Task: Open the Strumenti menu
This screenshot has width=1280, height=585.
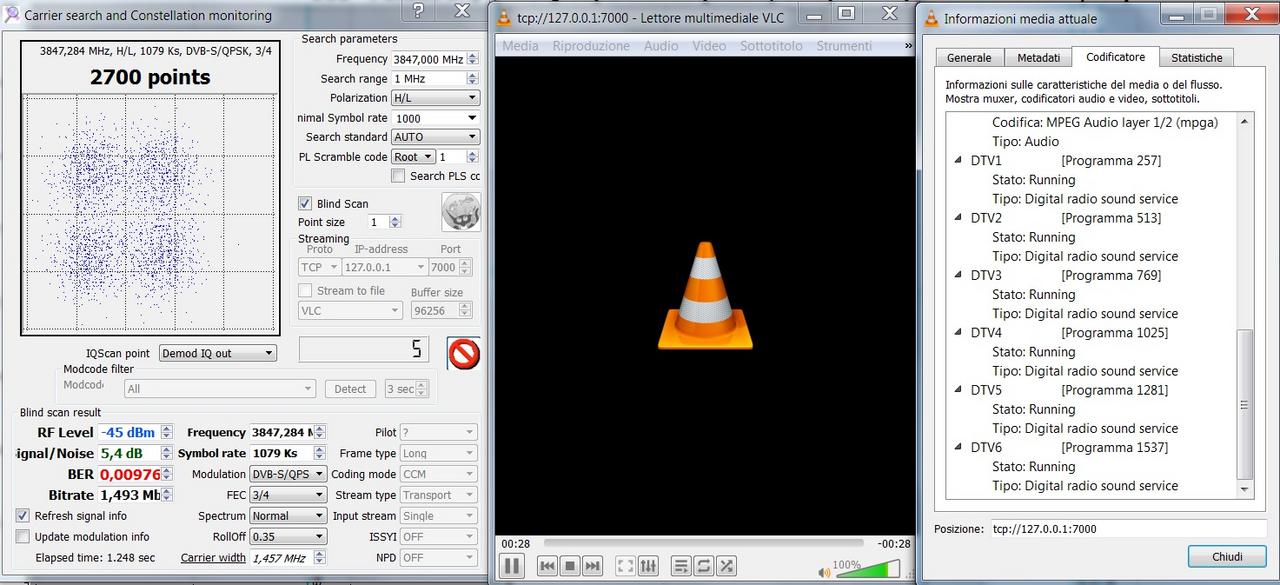Action: click(x=844, y=46)
